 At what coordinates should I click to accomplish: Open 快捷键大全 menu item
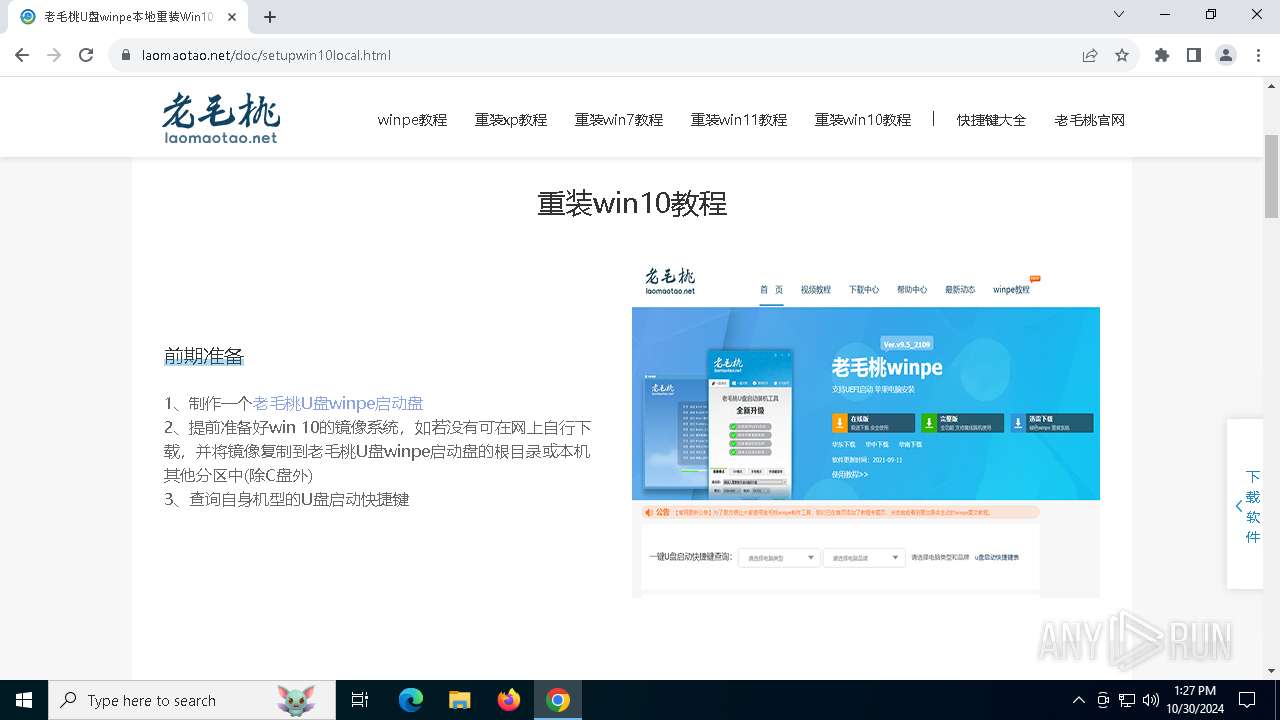991,120
